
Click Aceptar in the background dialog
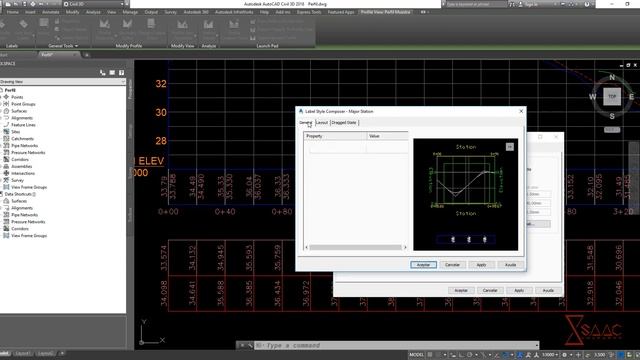tap(461, 291)
